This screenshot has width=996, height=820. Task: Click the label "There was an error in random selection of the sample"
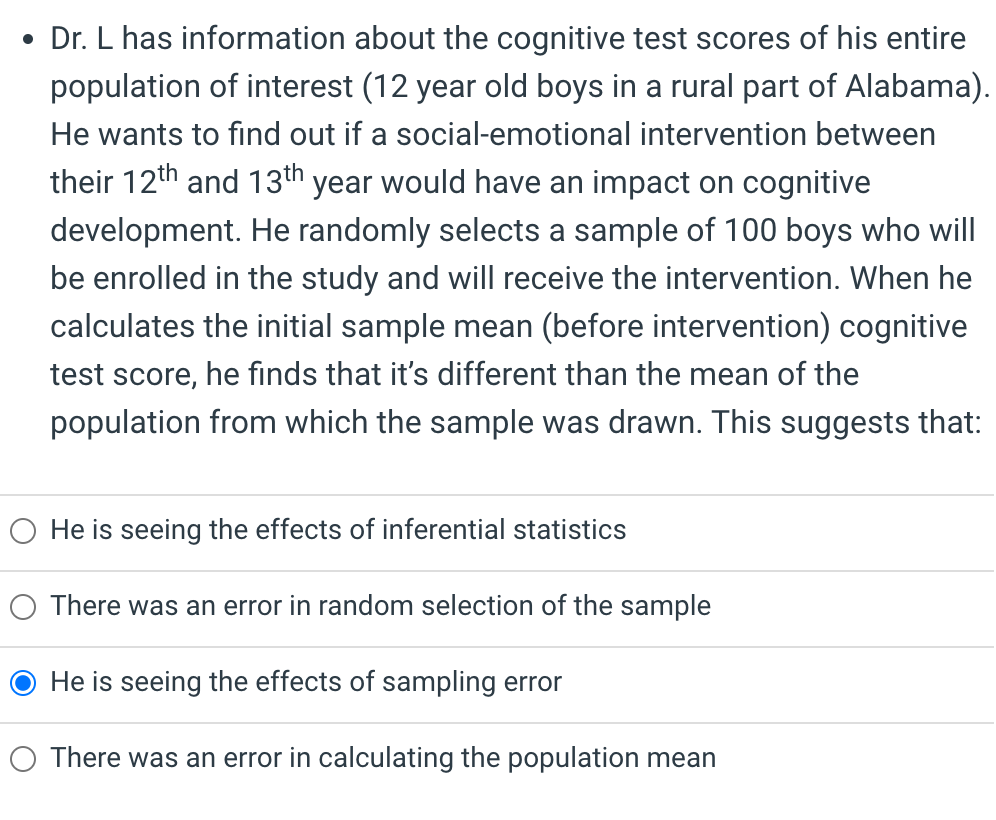click(381, 606)
